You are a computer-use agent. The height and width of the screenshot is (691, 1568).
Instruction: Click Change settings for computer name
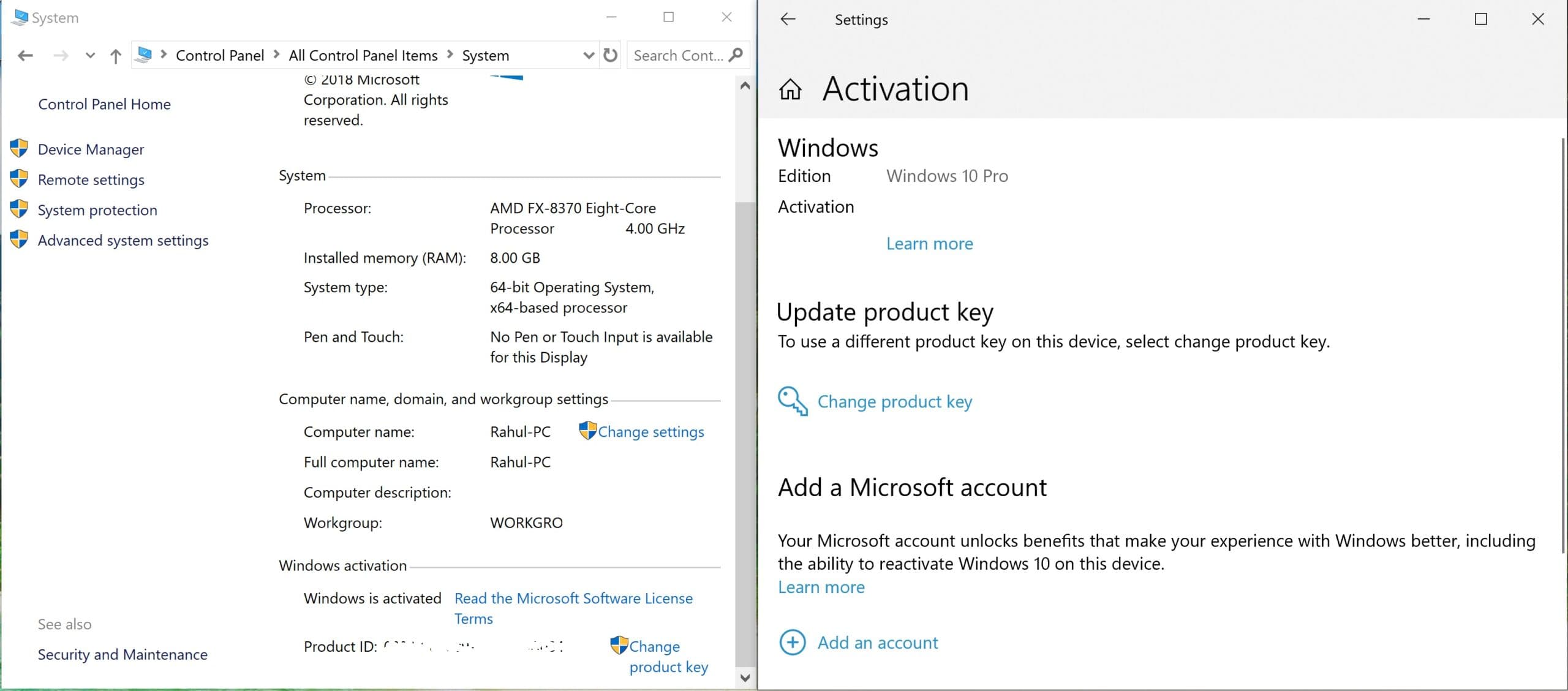pyautogui.click(x=651, y=432)
